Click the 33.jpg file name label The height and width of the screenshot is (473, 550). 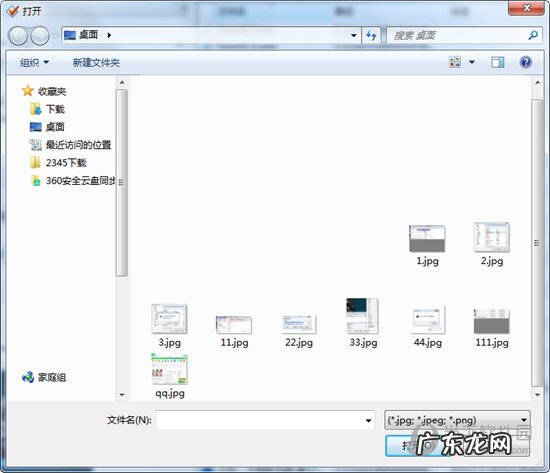click(363, 342)
